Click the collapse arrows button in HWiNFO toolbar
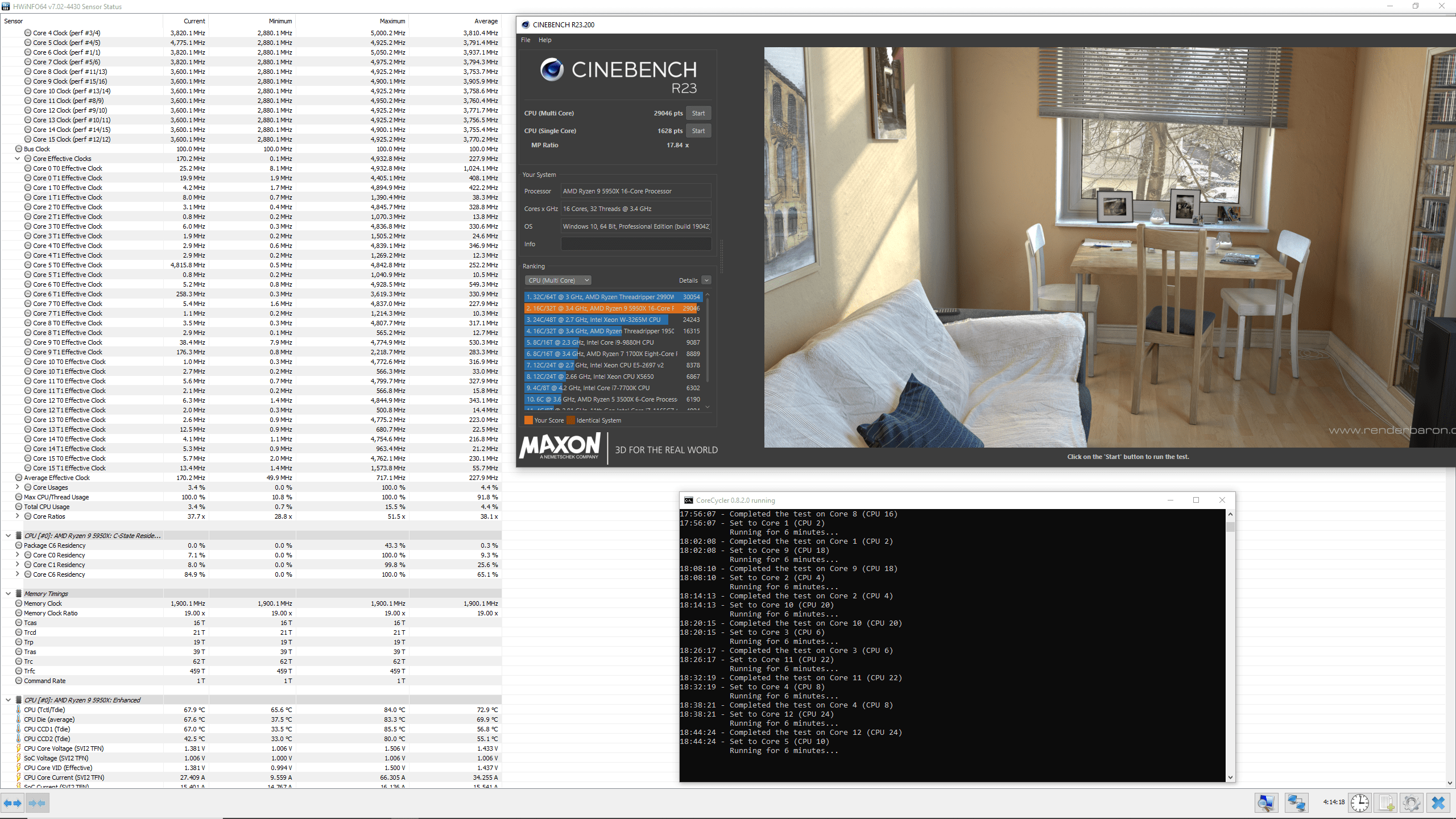 37,803
